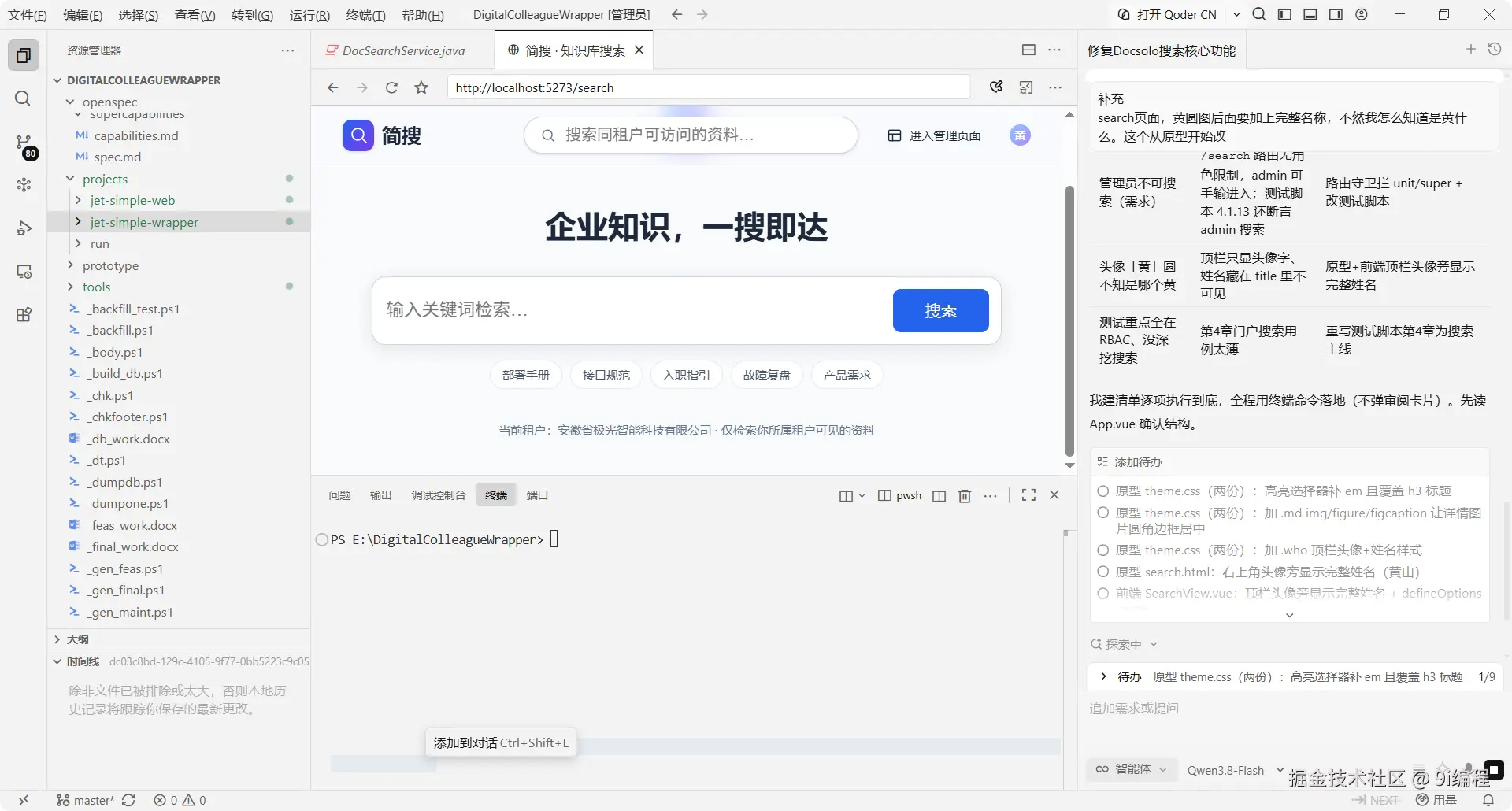Image resolution: width=1512 pixels, height=811 pixels.
Task: Start a new chat with plus icon
Action: (1470, 50)
